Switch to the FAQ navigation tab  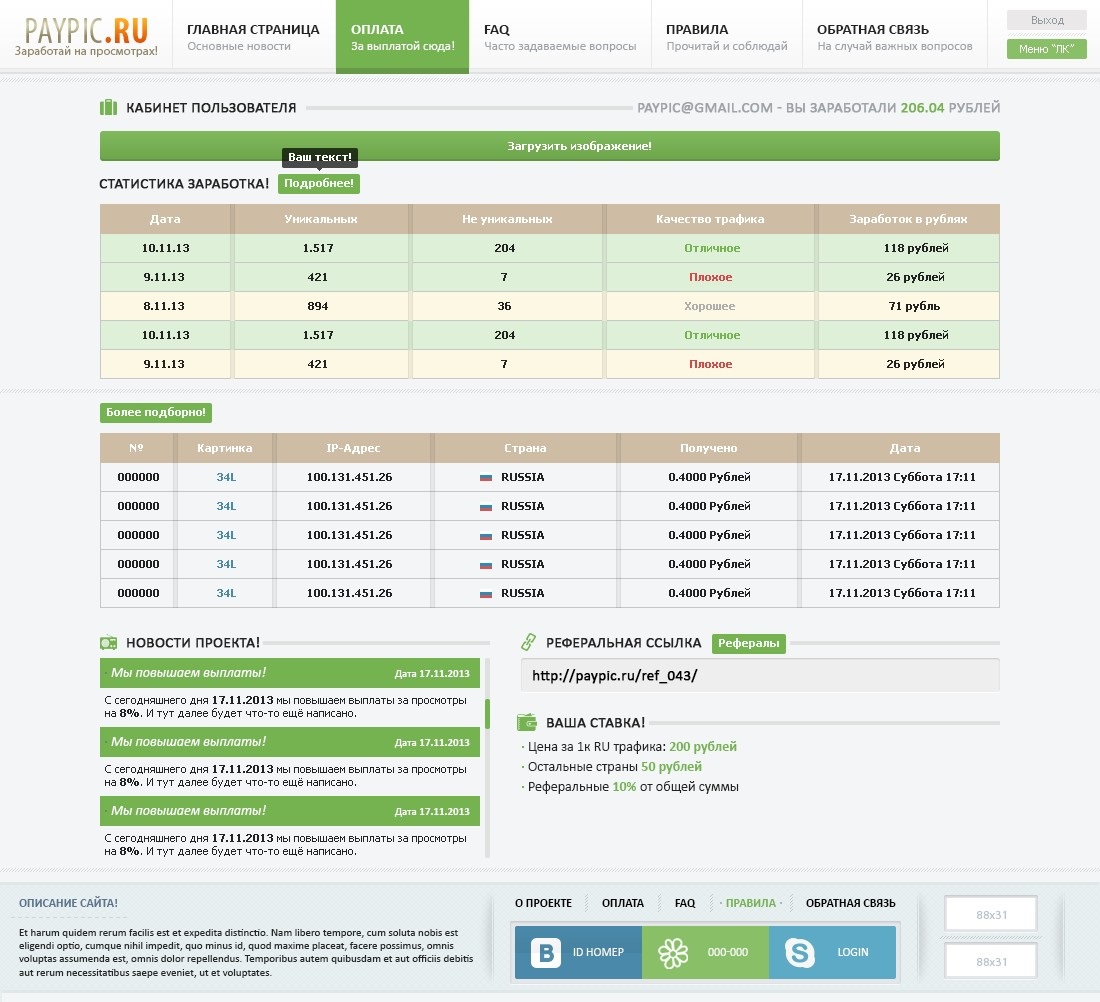tap(559, 37)
